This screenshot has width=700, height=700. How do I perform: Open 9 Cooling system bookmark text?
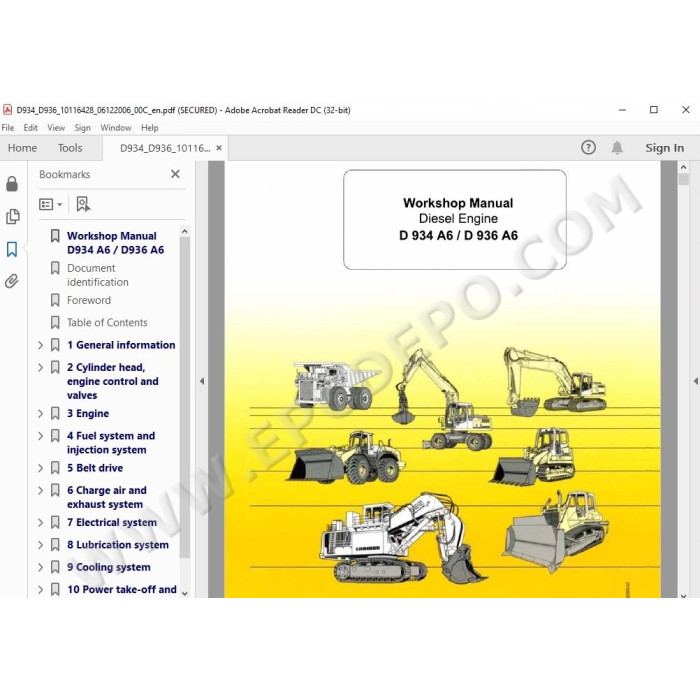tap(109, 567)
